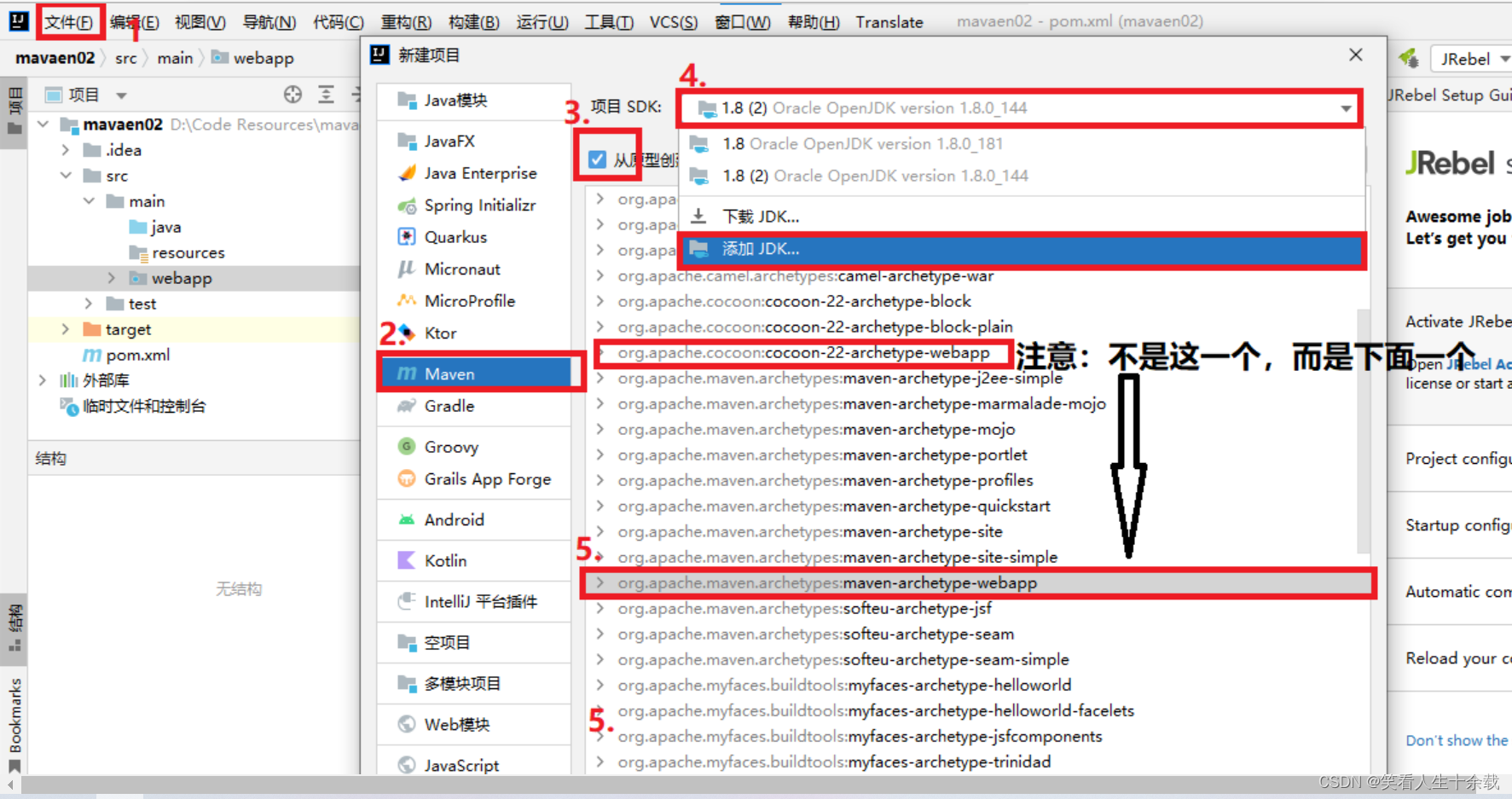Viewport: 1512px width, 799px height.
Task: Open the 构建(B) menu
Action: 474,22
